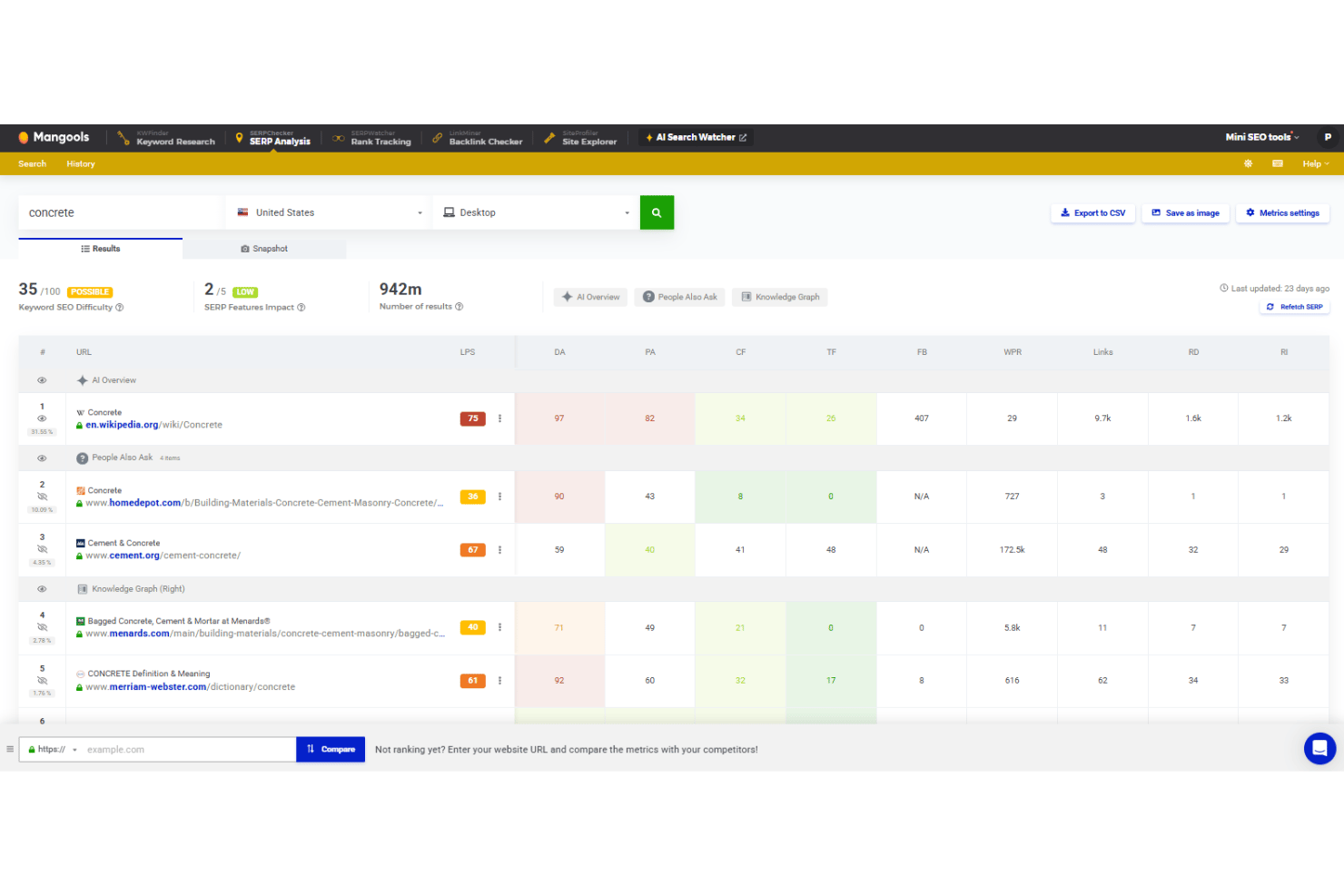Save results as image
The width and height of the screenshot is (1344, 896).
(x=1185, y=212)
